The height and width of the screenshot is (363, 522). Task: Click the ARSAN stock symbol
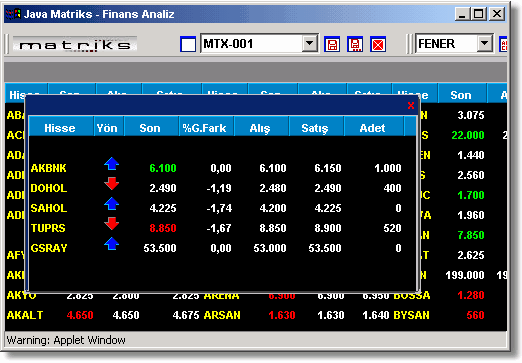222,315
